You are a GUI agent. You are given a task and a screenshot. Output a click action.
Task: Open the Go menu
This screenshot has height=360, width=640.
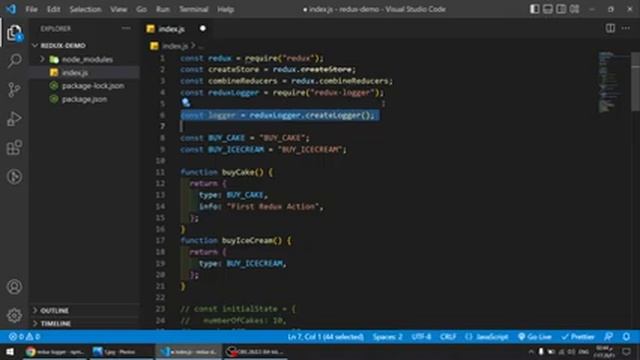(141, 9)
